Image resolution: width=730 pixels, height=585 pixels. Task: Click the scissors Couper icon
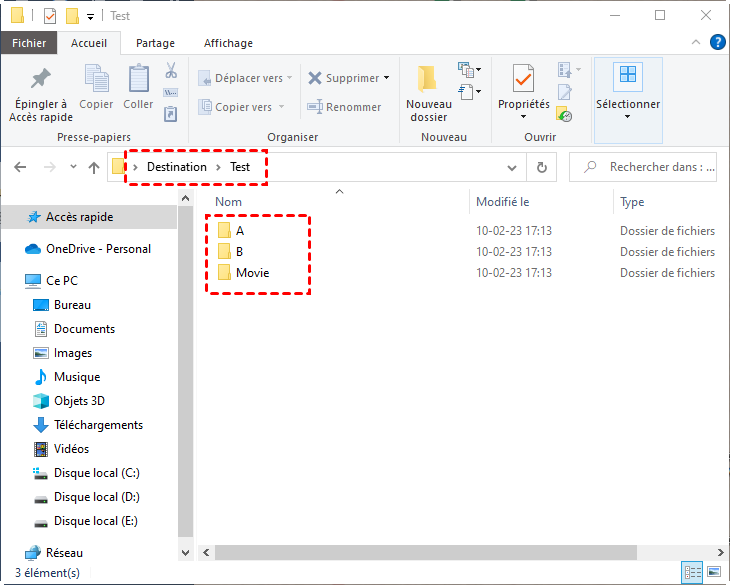[171, 70]
